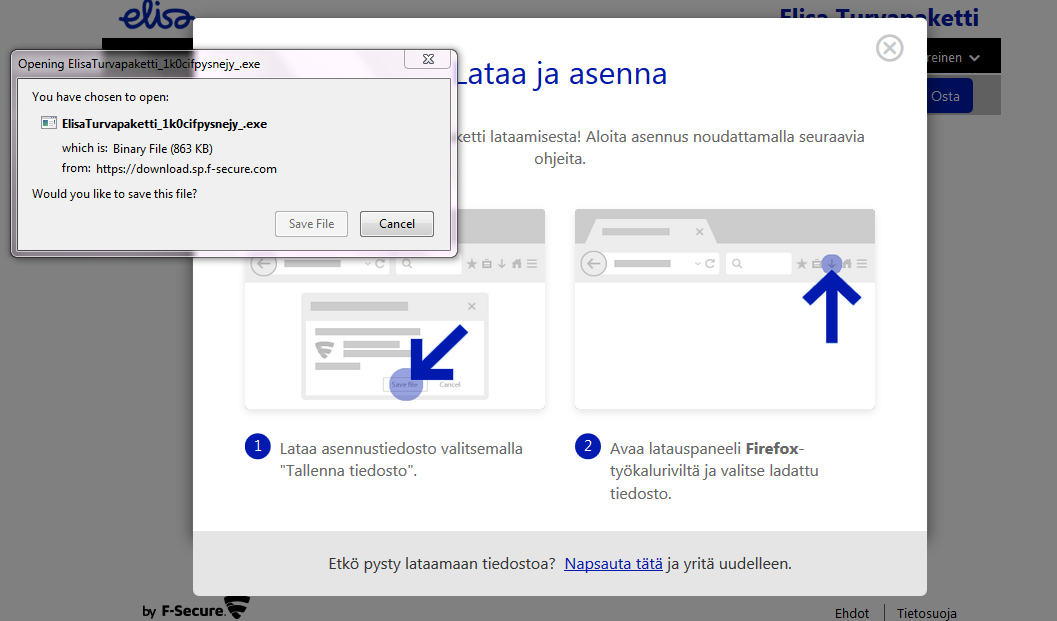The image size is (1057, 621).
Task: Click the Napsauta tätä link
Action: (613, 564)
